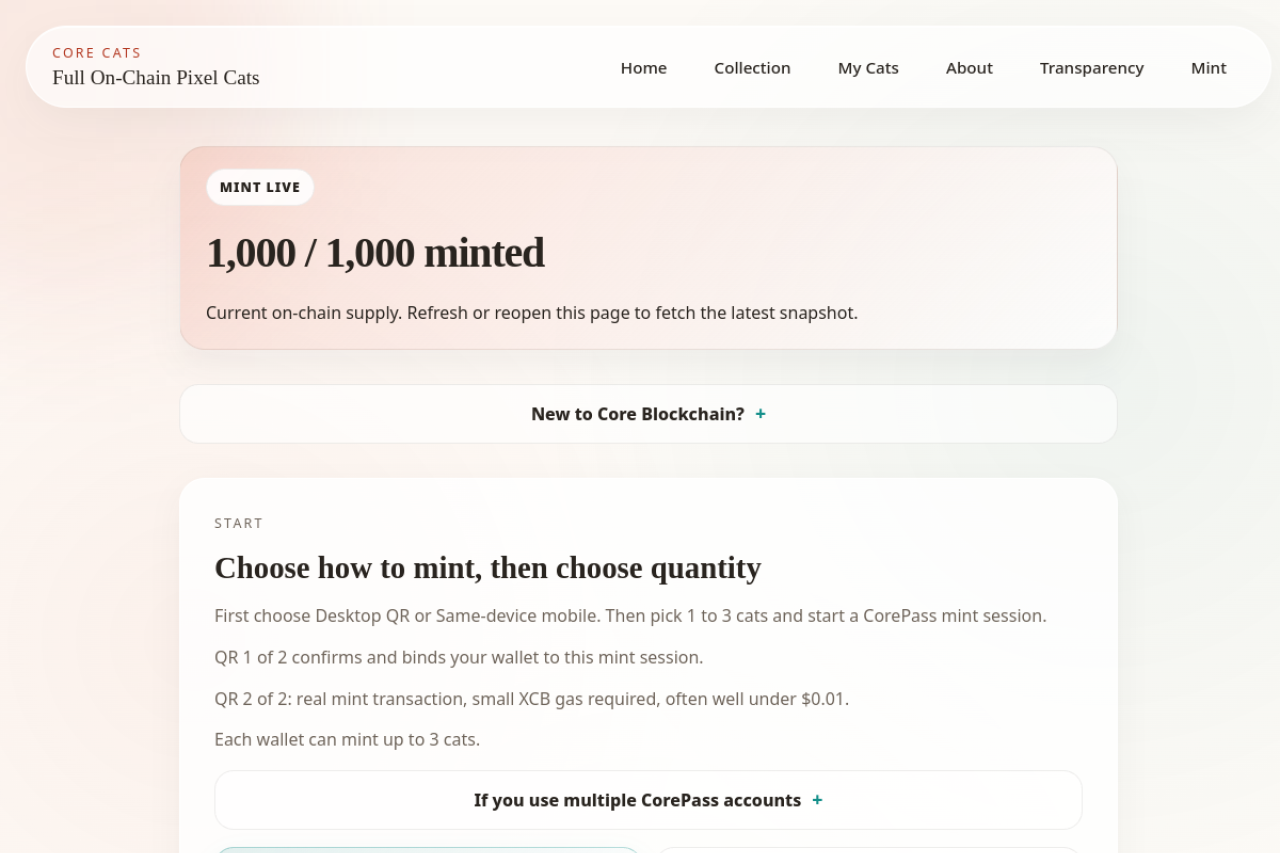Click the Each wallet can mint text
The image size is (1280, 853).
point(347,740)
